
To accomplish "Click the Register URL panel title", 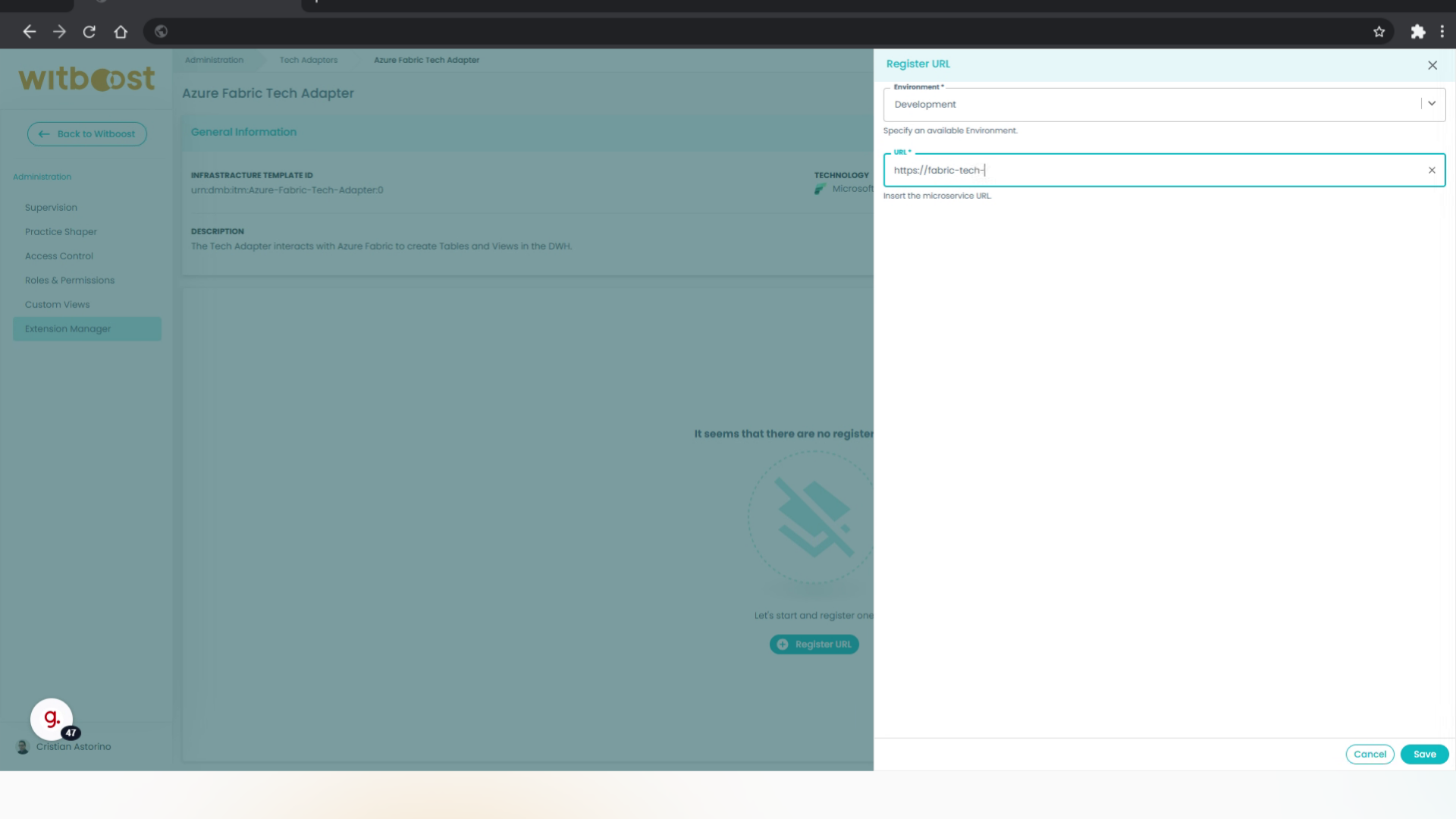I will click(x=918, y=64).
